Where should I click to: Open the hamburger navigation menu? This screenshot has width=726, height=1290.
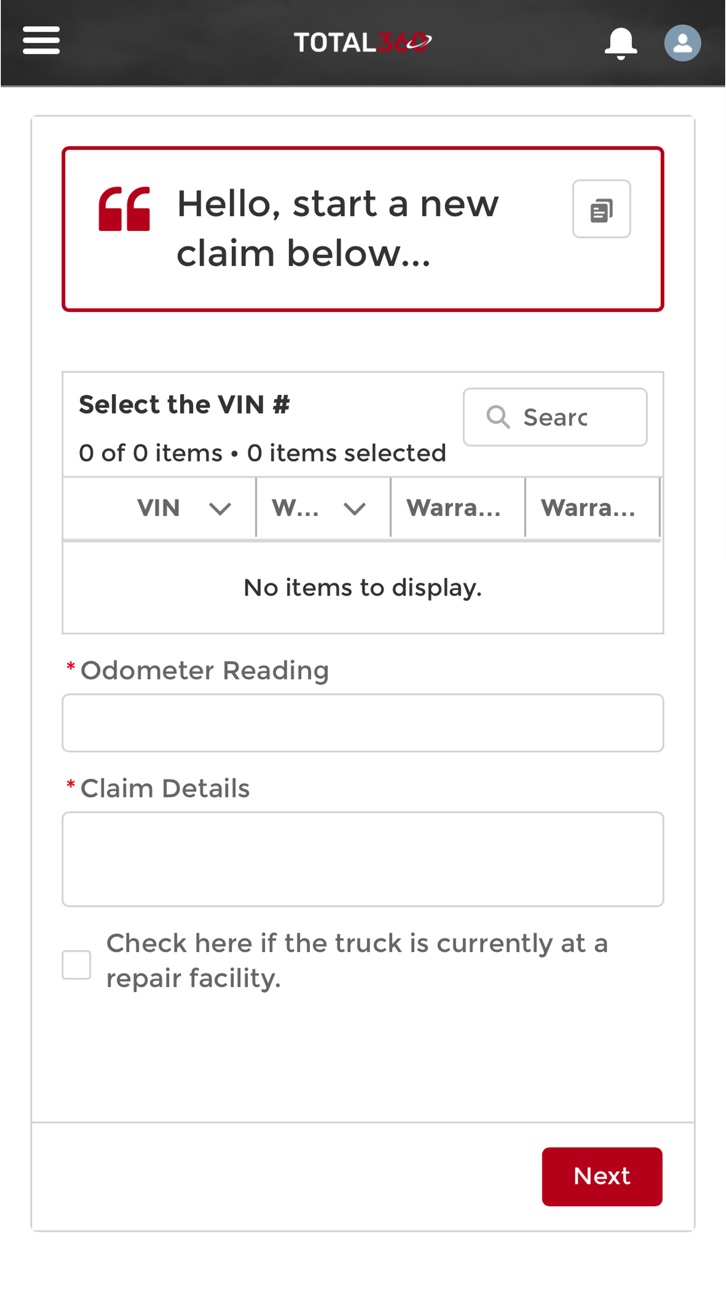click(x=41, y=40)
